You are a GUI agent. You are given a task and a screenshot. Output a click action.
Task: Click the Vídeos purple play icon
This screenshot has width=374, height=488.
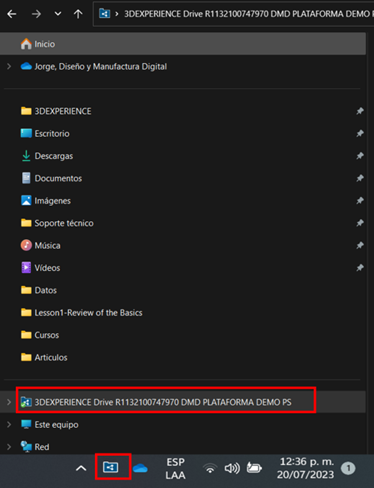[26, 267]
